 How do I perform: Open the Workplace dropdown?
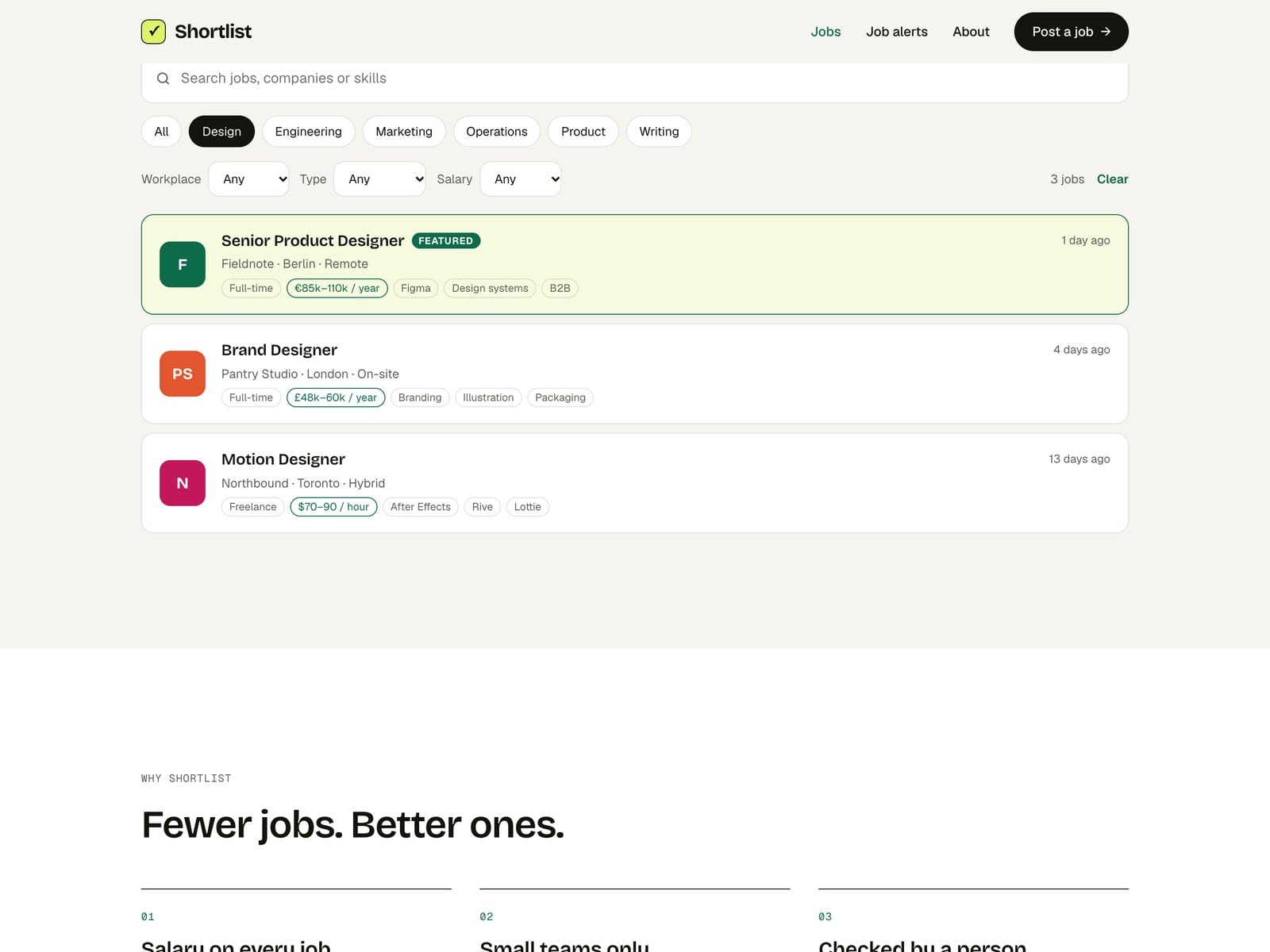point(248,179)
